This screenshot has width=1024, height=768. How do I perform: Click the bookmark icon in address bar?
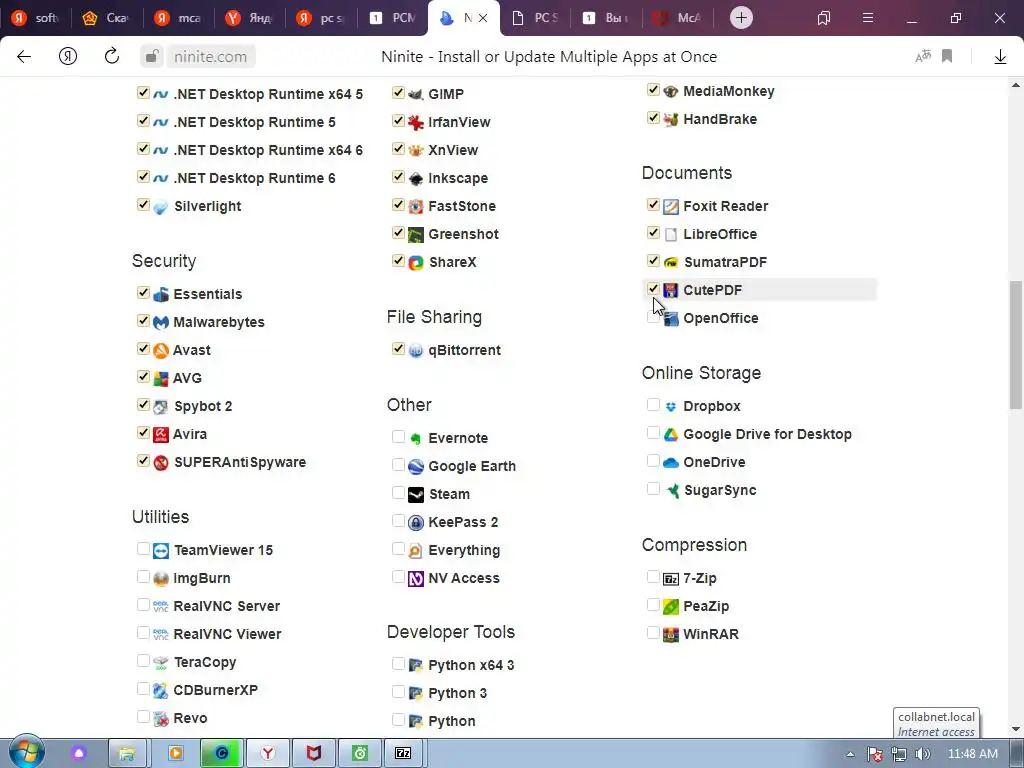(947, 56)
